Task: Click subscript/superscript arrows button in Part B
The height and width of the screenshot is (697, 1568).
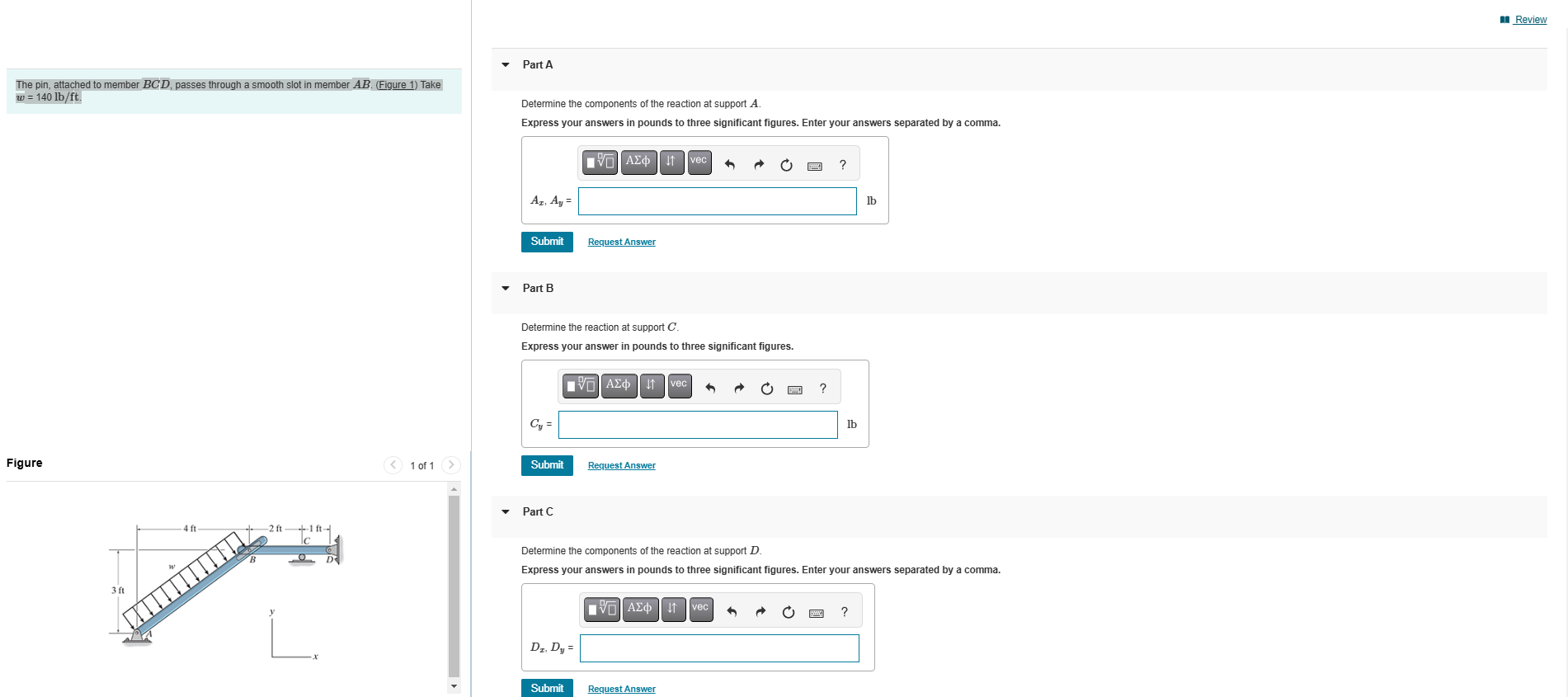Action: [x=652, y=385]
